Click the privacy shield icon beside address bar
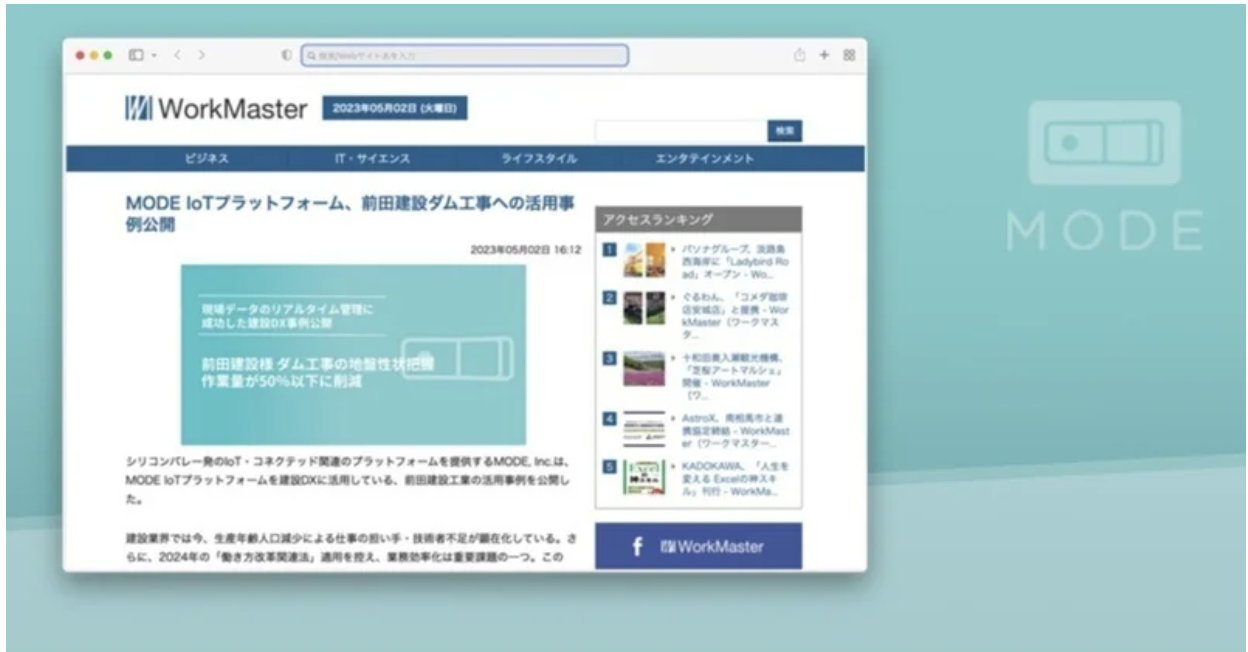 [288, 56]
